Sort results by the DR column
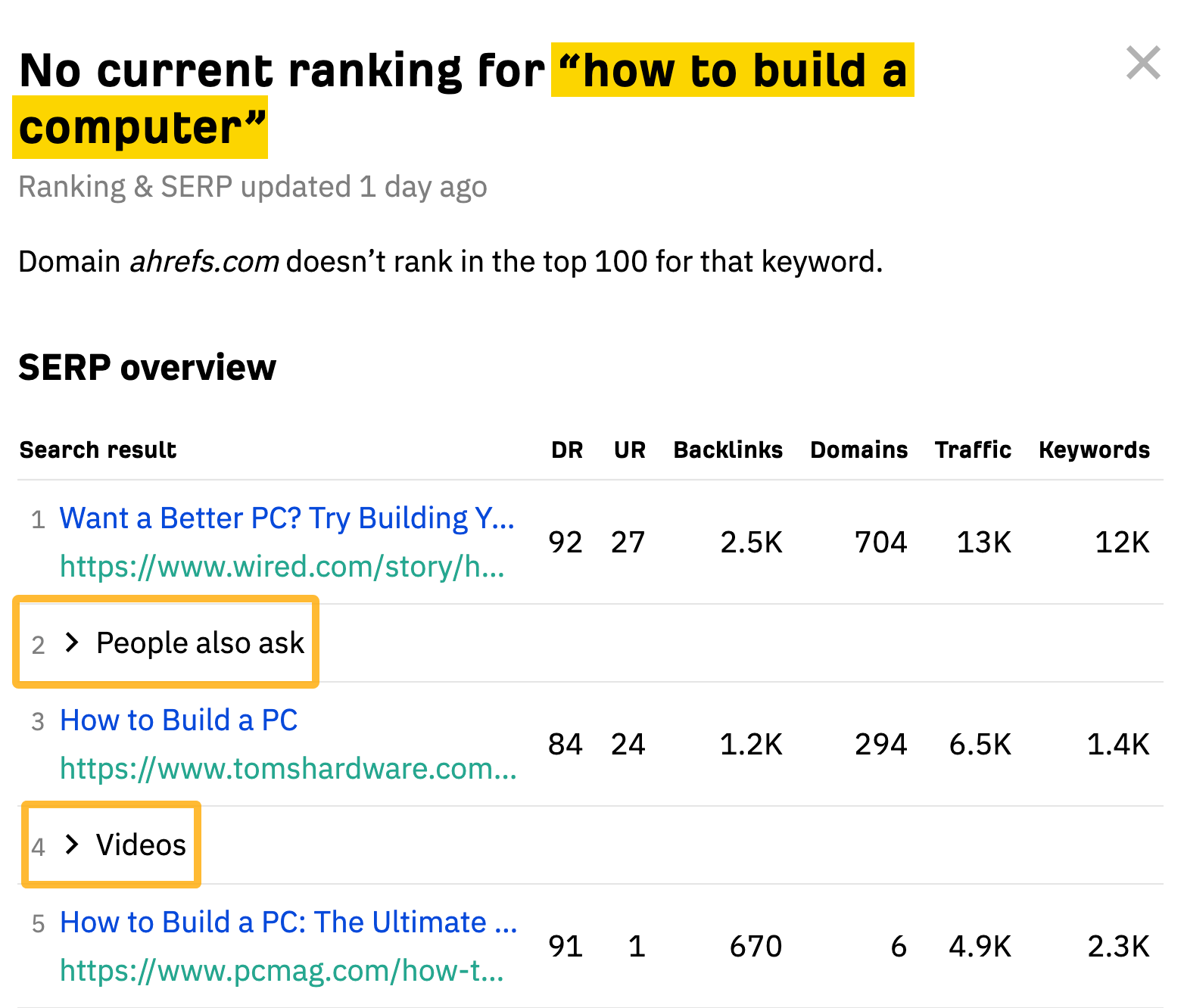Viewport: 1184px width, 1008px height. (x=566, y=450)
